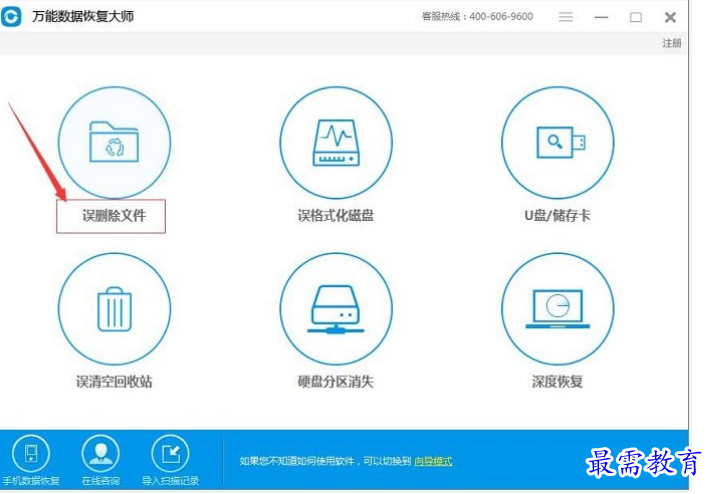Click the 手机数据恢复 caption
Viewport: 710px width, 494px height.
coord(31,481)
